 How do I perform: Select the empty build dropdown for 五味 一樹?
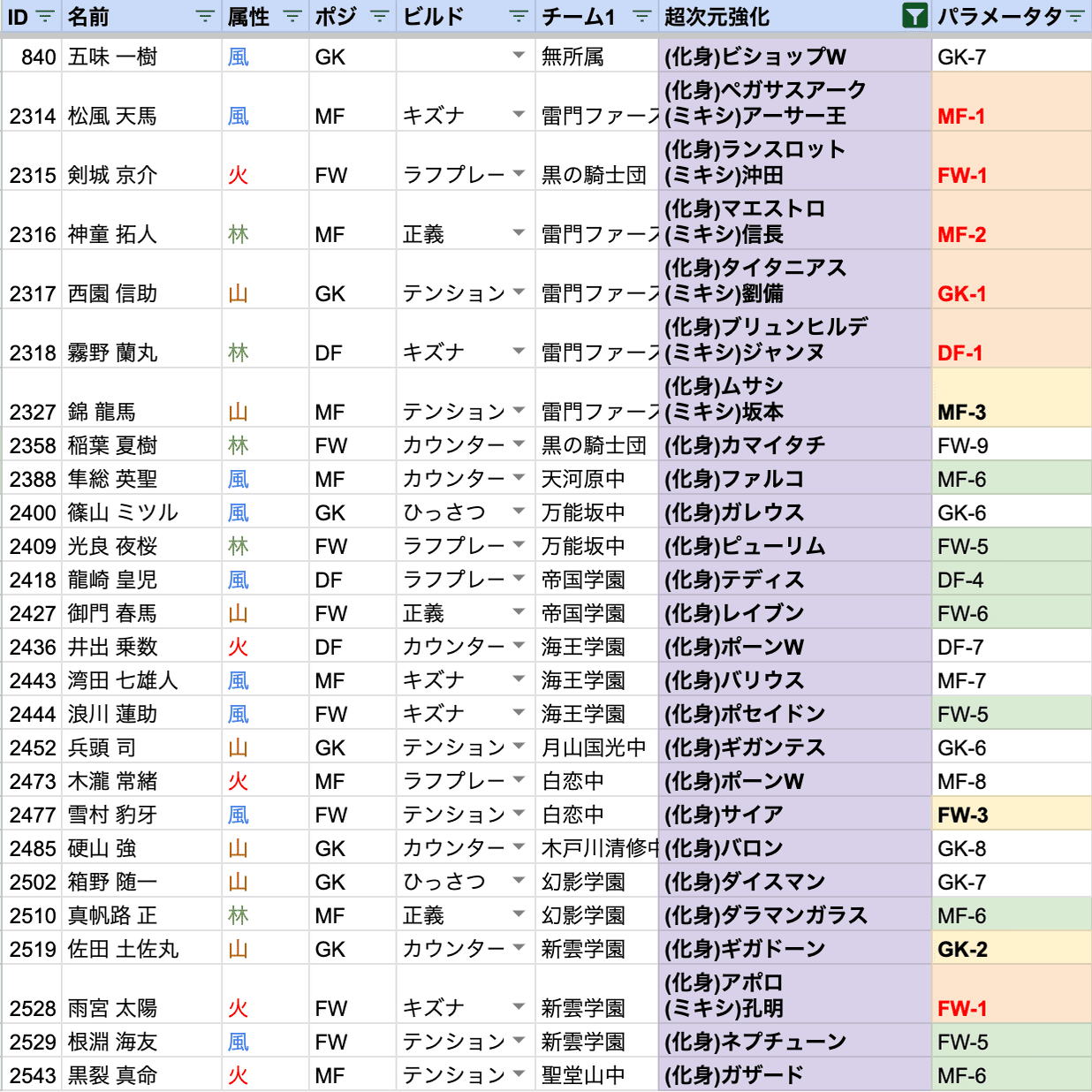(519, 56)
